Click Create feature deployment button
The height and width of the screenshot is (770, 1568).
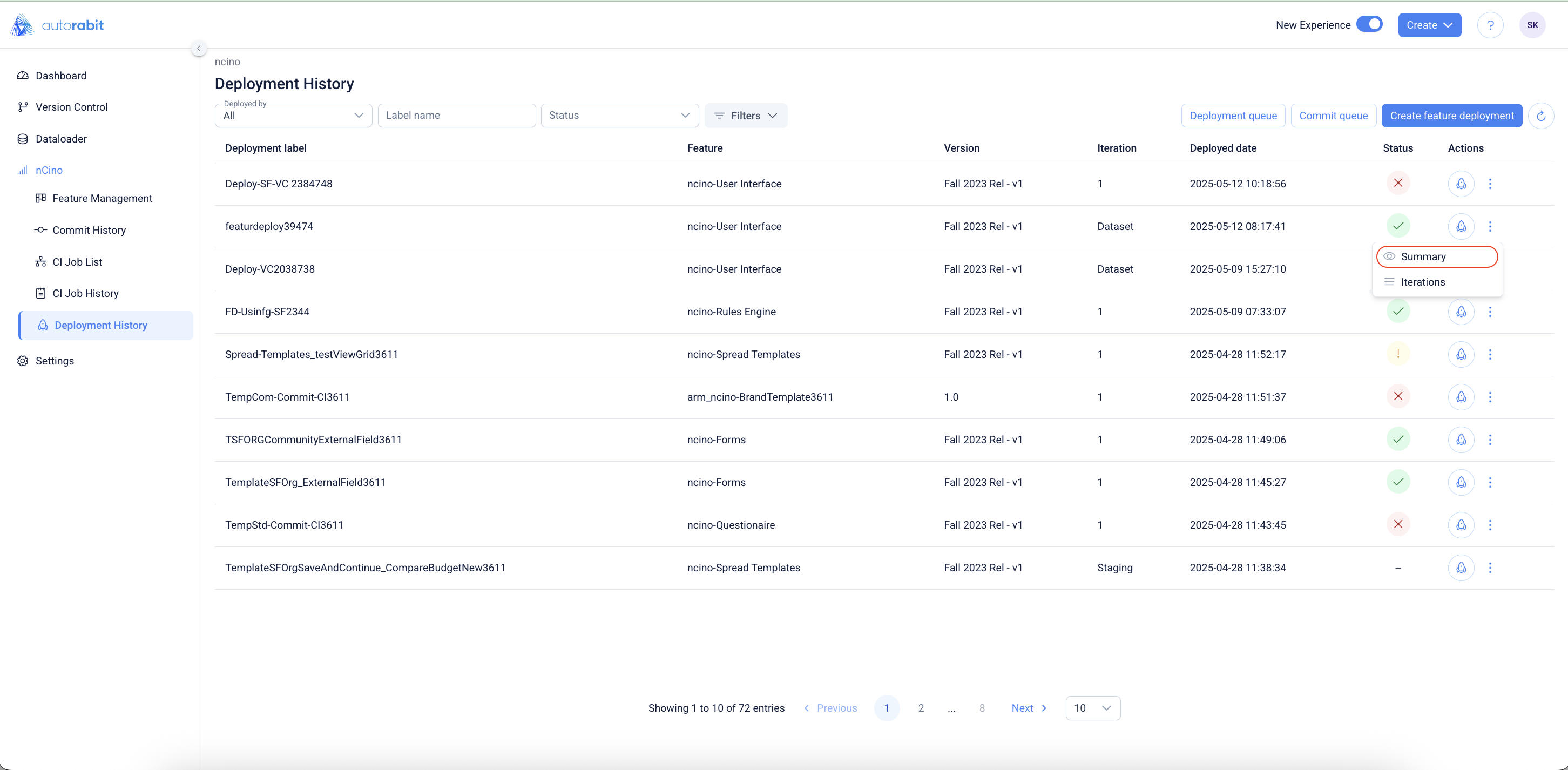pyautogui.click(x=1451, y=116)
